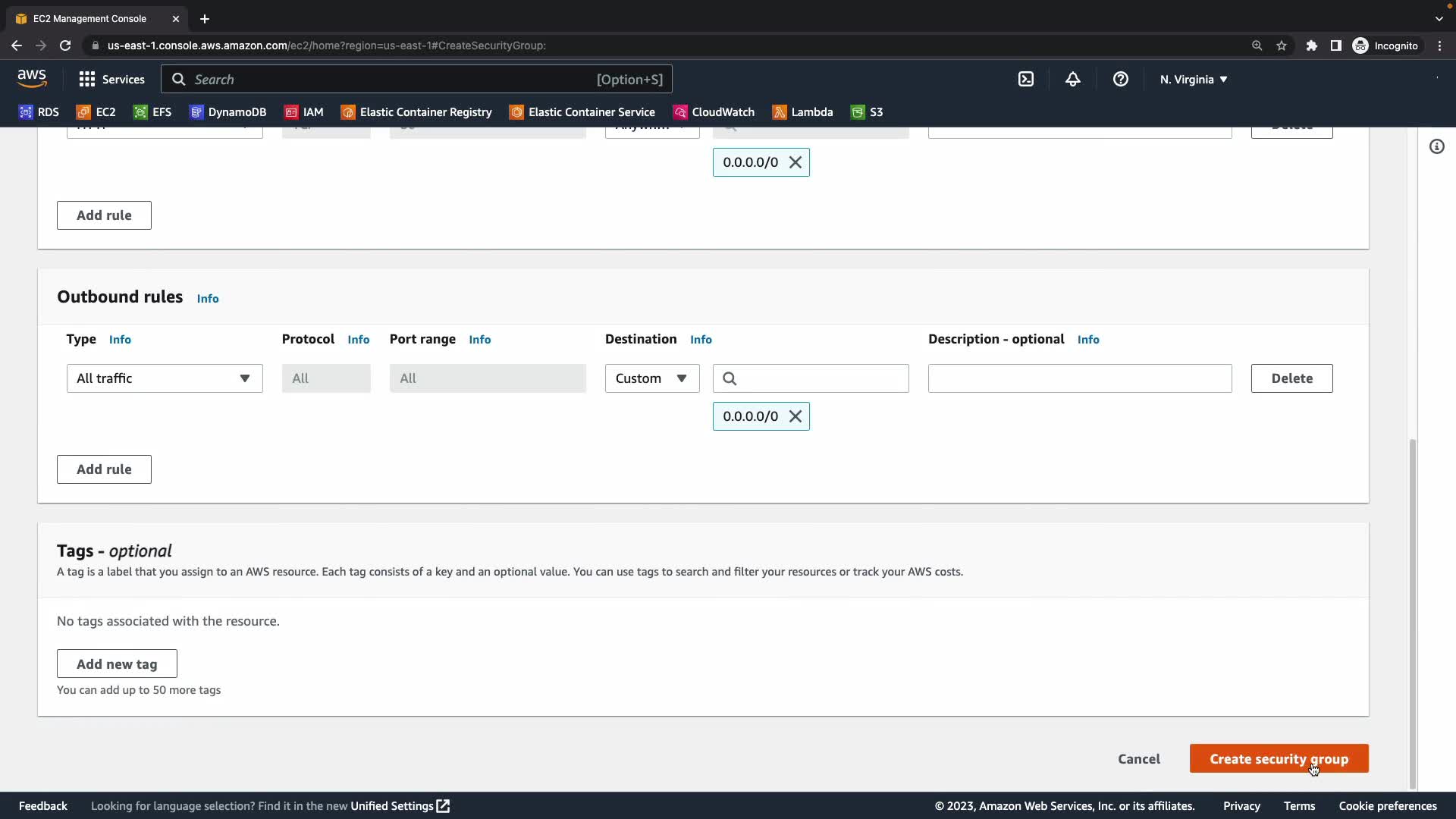Switch to EC2 Management Console browser tab

pyautogui.click(x=89, y=18)
